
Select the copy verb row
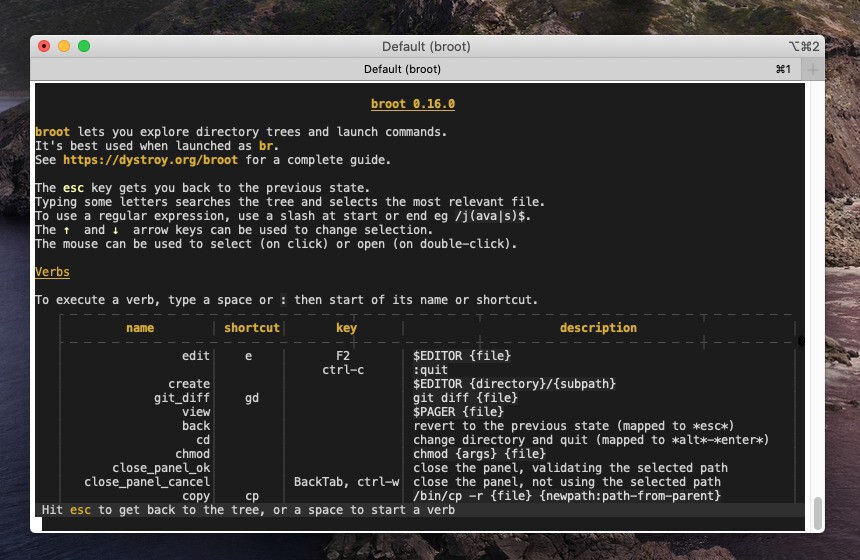click(x=196, y=496)
